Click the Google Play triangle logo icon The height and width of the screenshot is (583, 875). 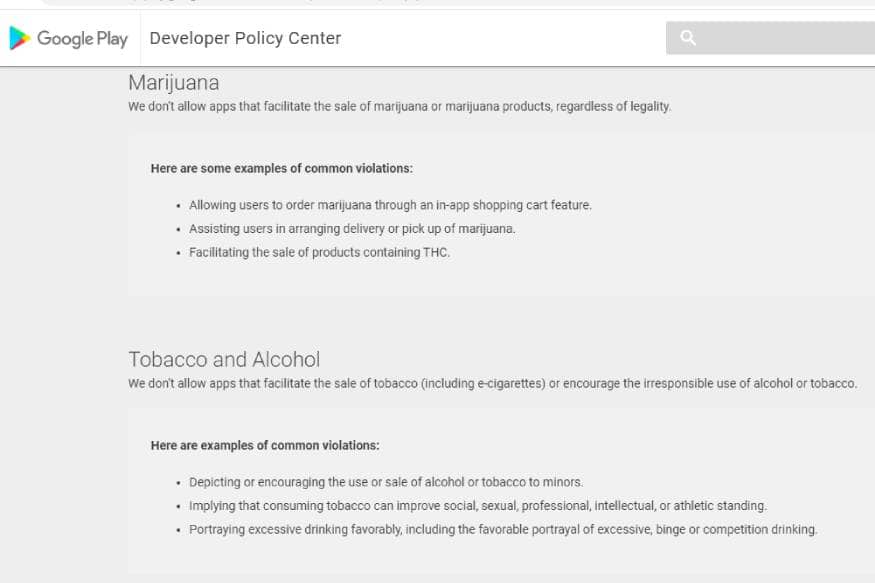[x=19, y=38]
